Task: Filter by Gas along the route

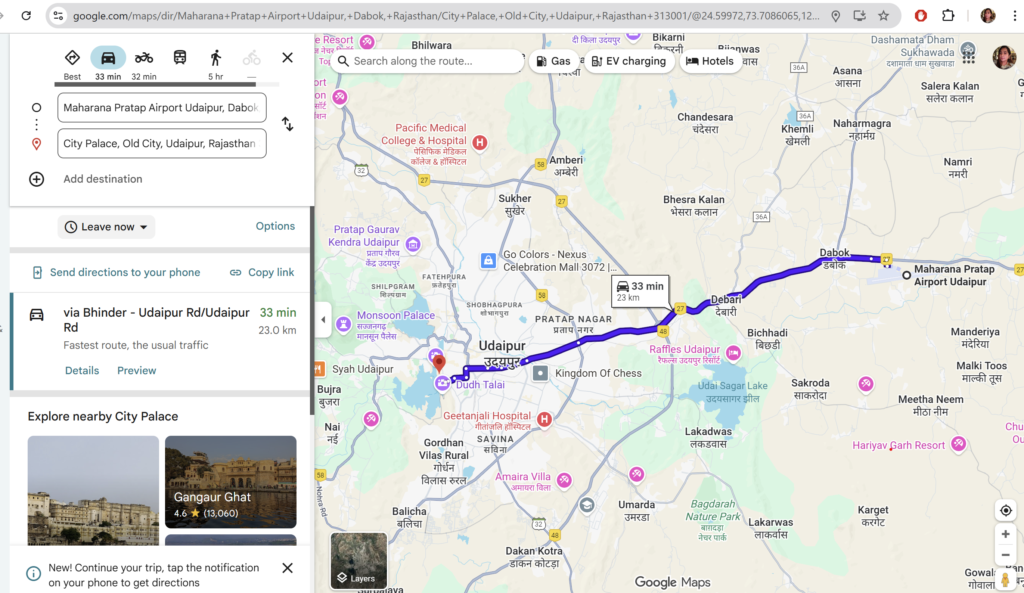Action: [553, 61]
